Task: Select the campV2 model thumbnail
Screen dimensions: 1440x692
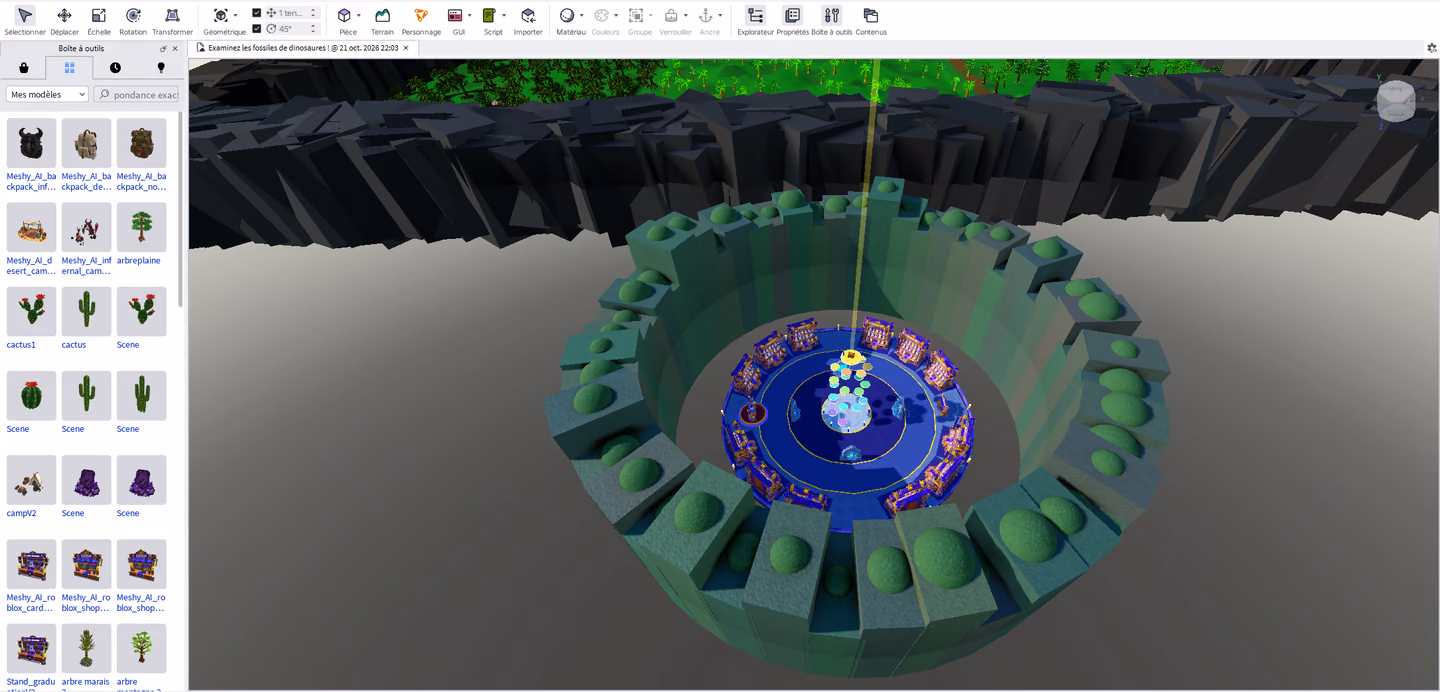Action: pyautogui.click(x=31, y=479)
